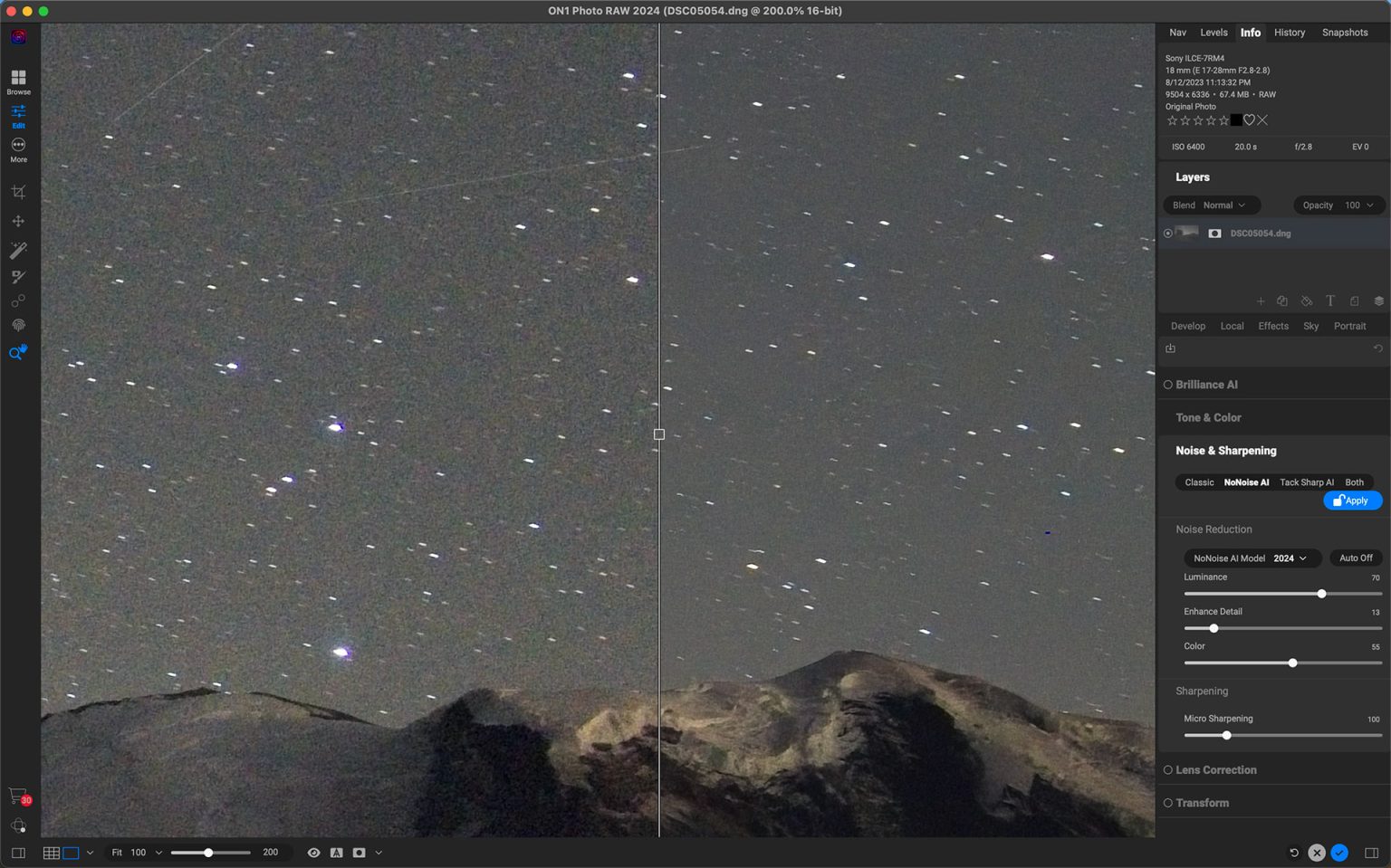1391x868 pixels.
Task: Switch to the Effects tab
Action: [1273, 326]
